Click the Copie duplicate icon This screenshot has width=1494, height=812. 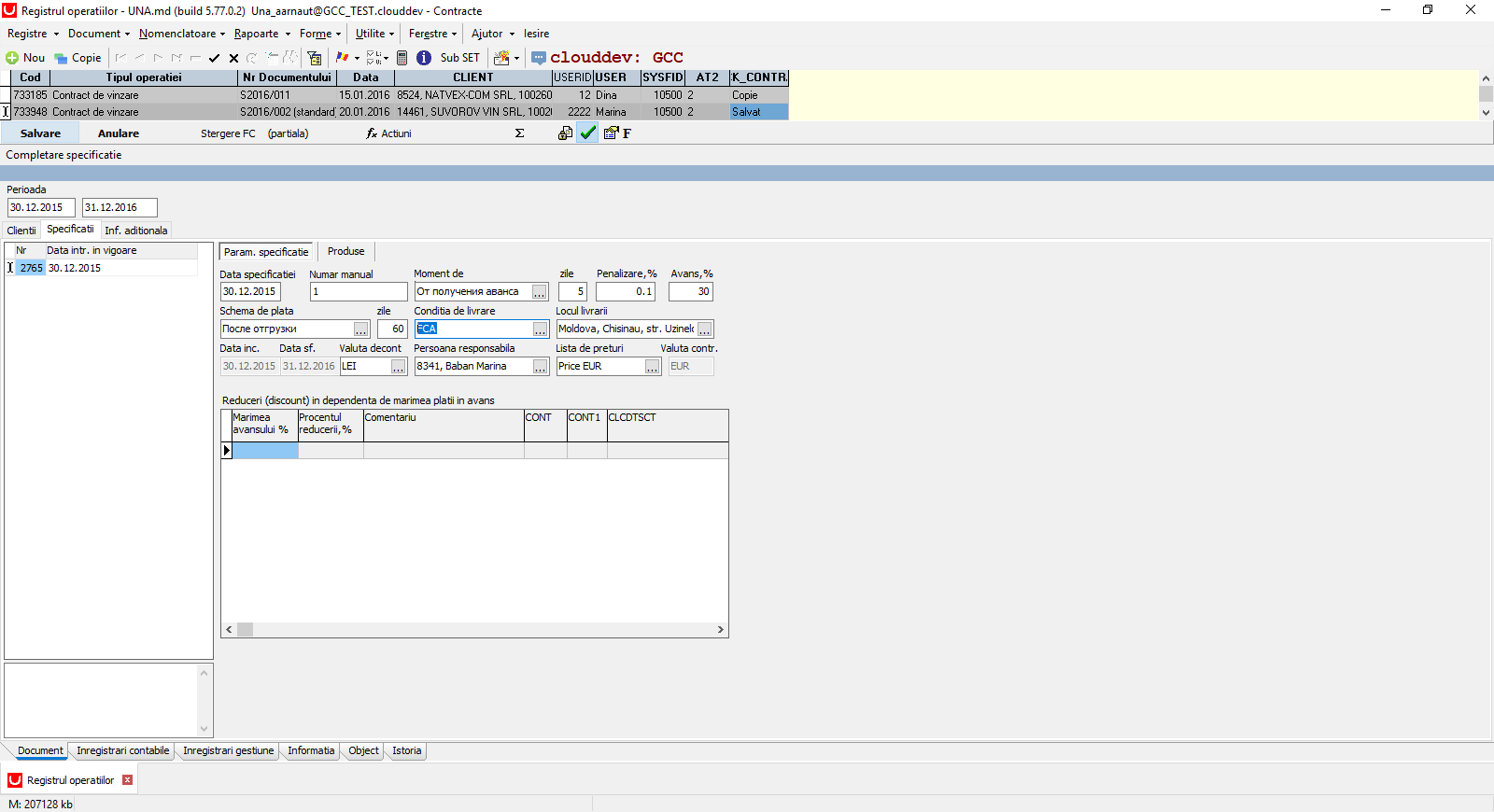(x=61, y=58)
